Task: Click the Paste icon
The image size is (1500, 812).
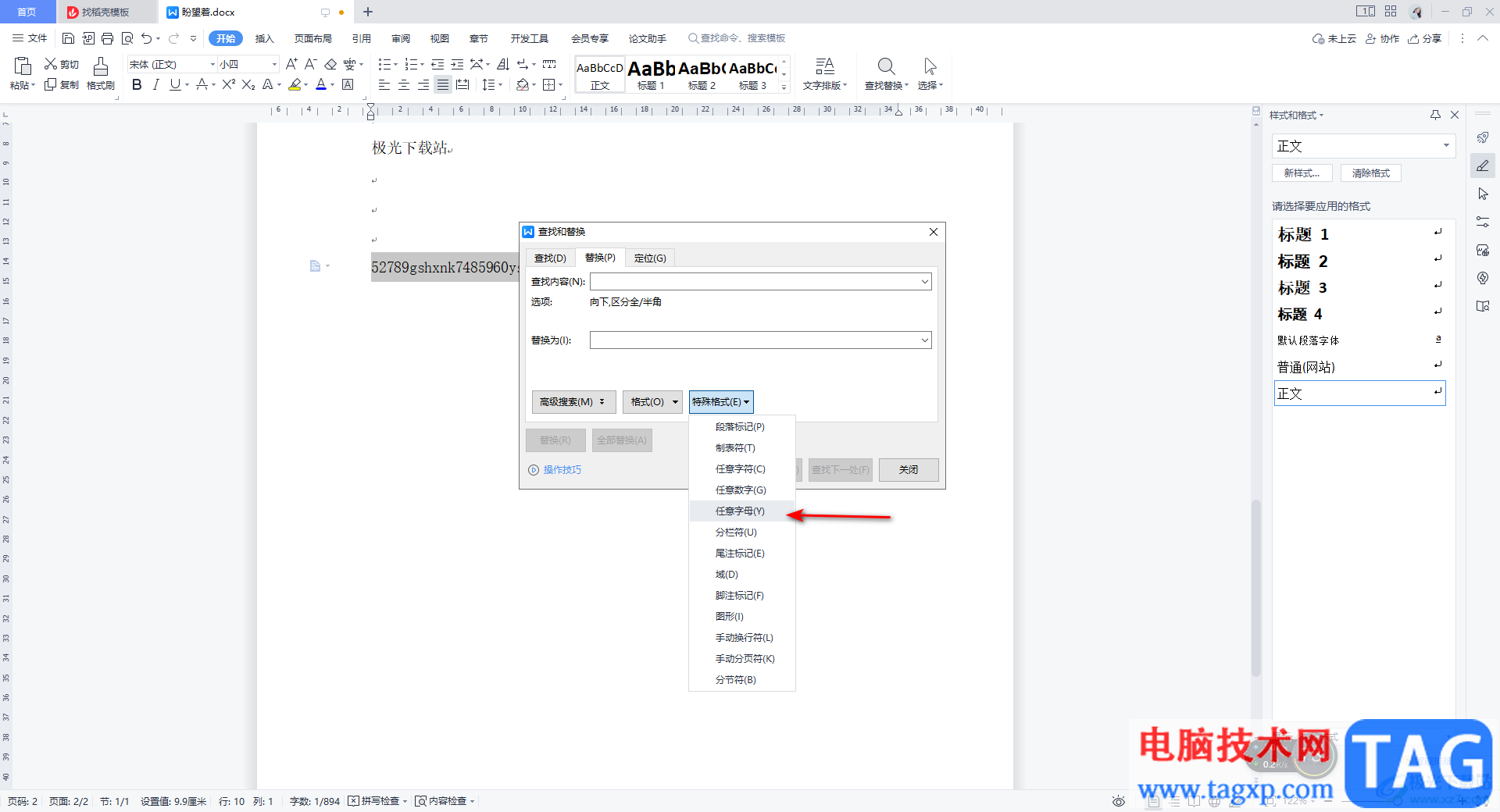Action: [23, 66]
